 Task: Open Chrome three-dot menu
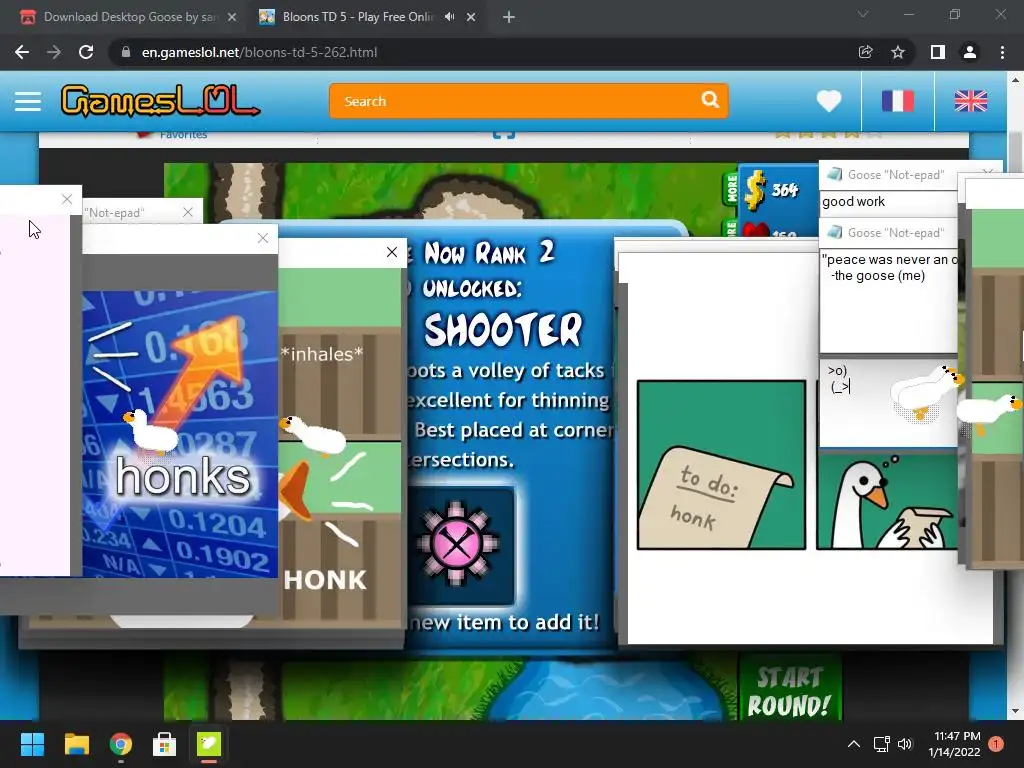[x=1002, y=52]
